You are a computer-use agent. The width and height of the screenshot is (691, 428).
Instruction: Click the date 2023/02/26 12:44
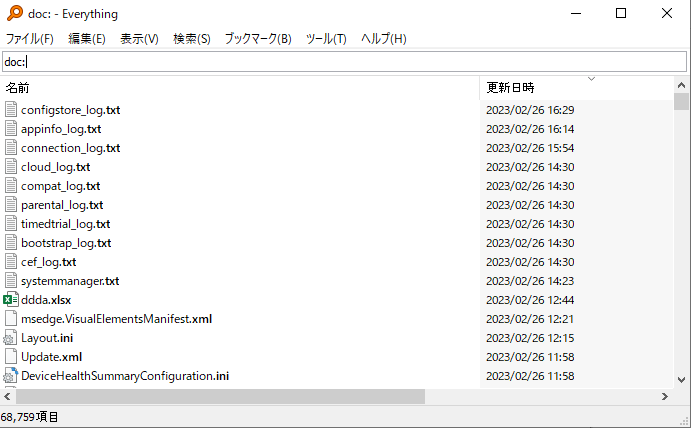pyautogui.click(x=530, y=300)
